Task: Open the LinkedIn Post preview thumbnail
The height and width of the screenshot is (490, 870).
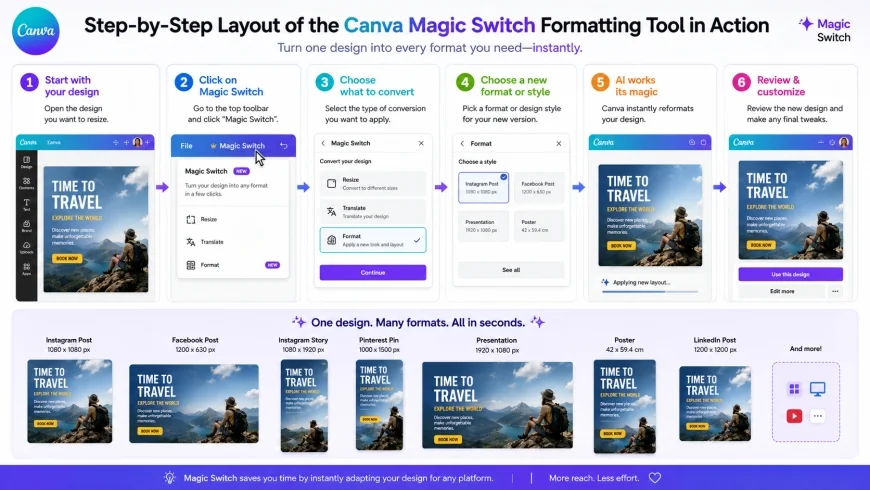Action: 715,403
